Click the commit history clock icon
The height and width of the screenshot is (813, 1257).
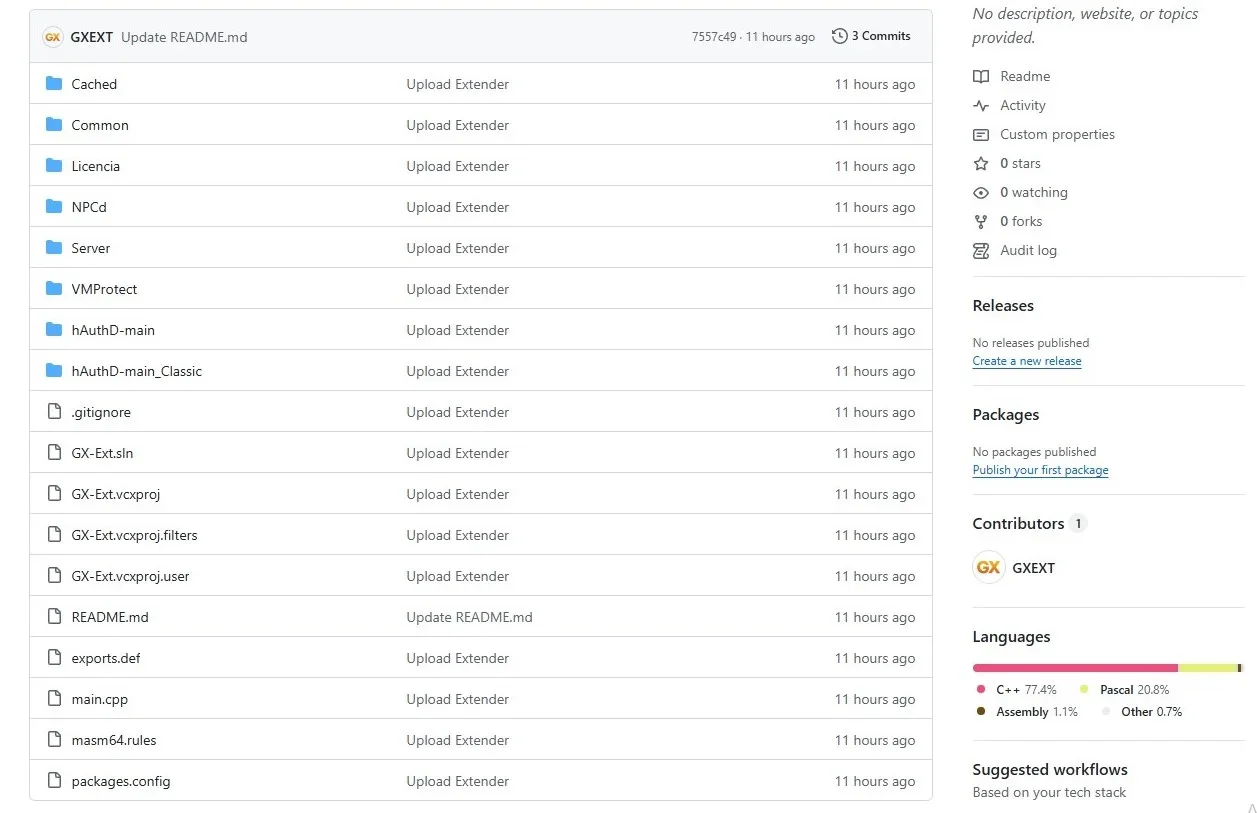click(839, 36)
